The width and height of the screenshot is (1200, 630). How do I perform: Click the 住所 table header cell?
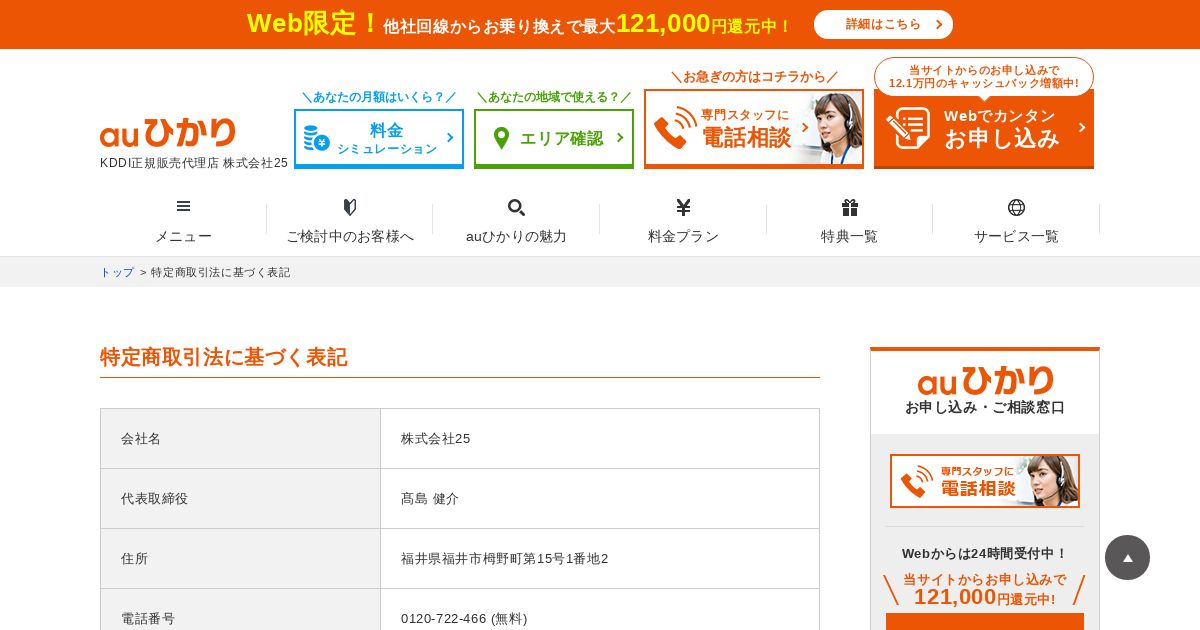tap(240, 558)
